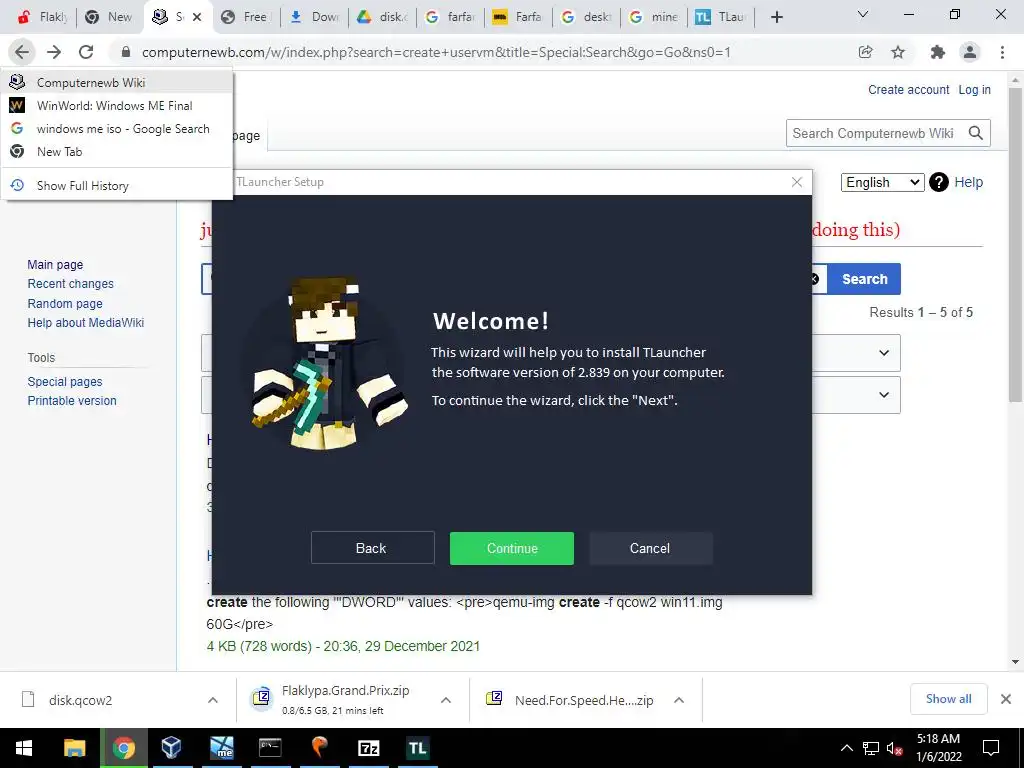Open the Windows Start menu
The height and width of the screenshot is (768, 1024).
click(x=24, y=748)
